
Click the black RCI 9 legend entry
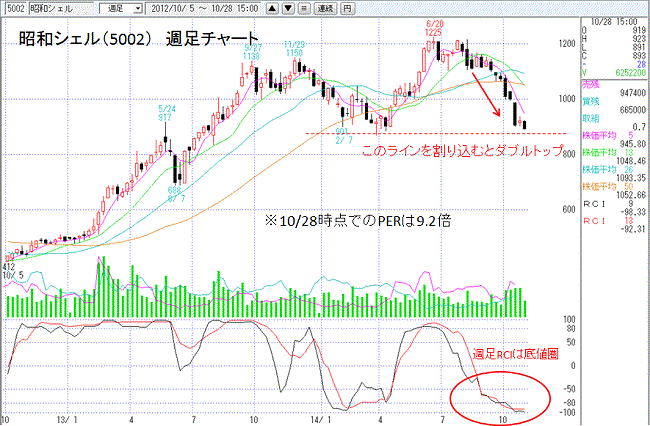point(607,204)
